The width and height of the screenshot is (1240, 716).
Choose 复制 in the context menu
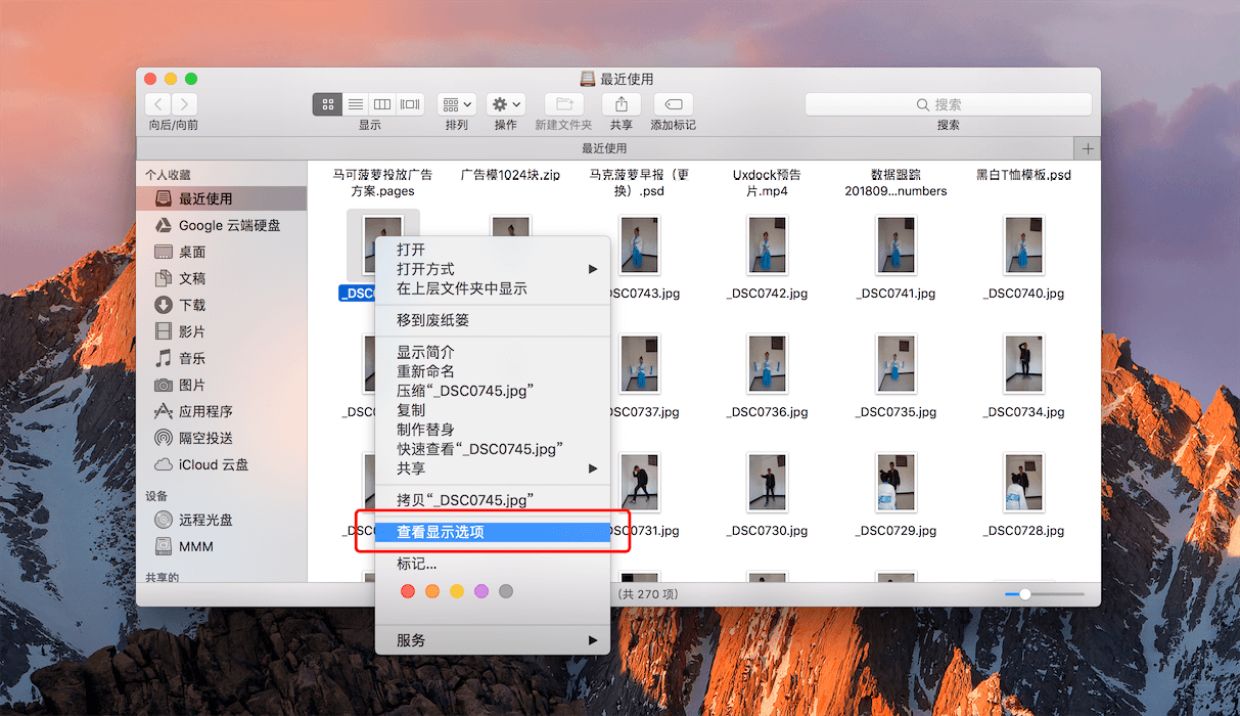click(x=492, y=410)
